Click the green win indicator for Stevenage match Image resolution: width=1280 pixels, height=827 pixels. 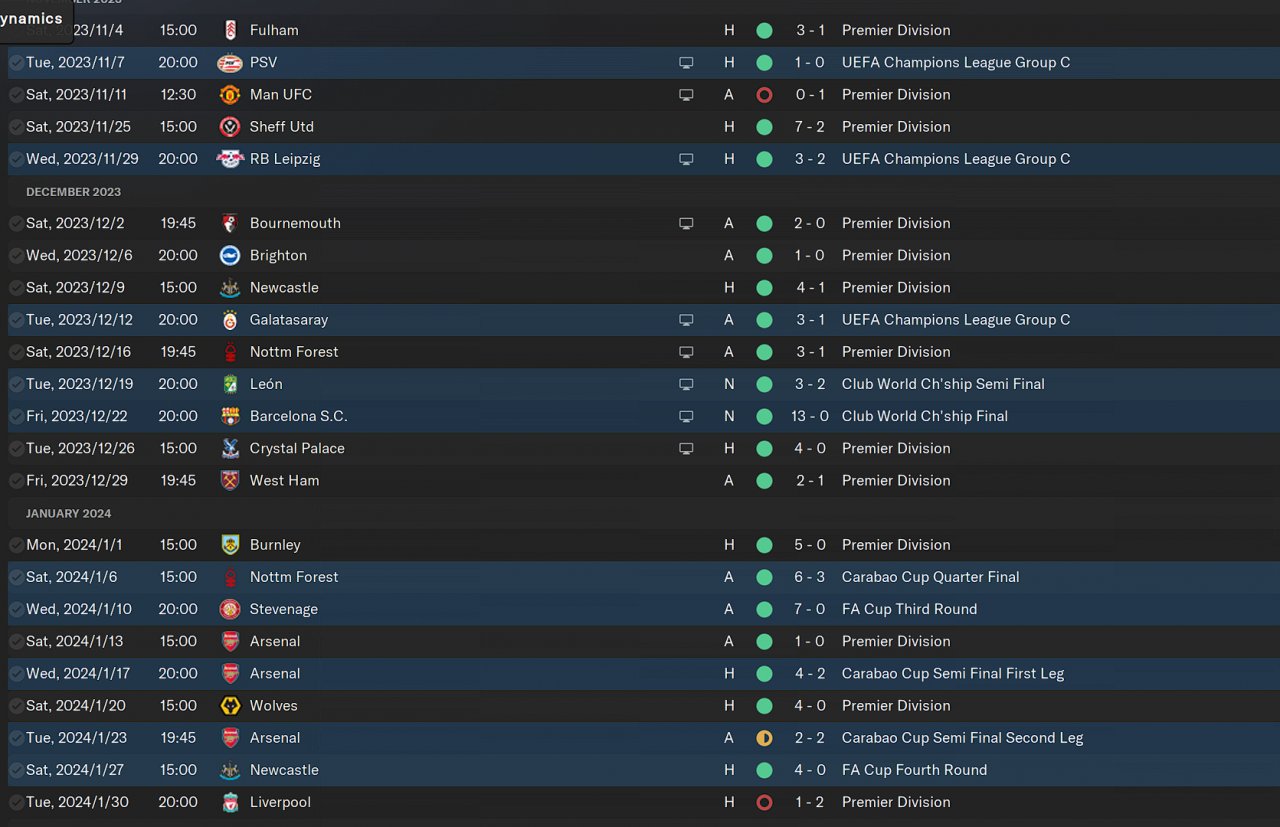pyautogui.click(x=764, y=609)
